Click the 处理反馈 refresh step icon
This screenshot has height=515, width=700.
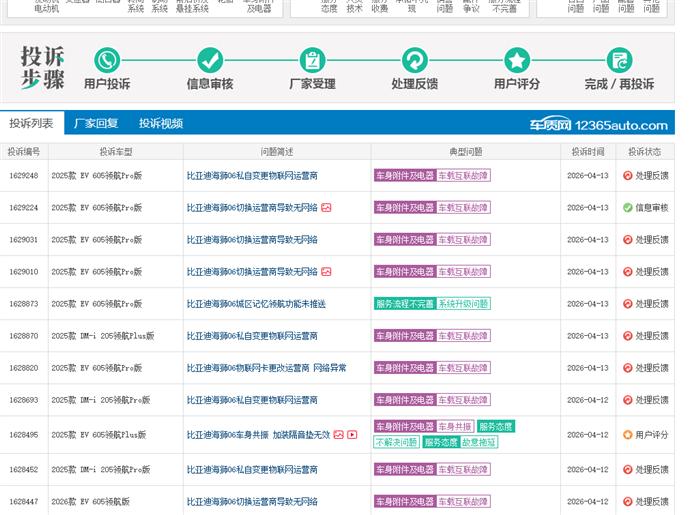point(414,60)
